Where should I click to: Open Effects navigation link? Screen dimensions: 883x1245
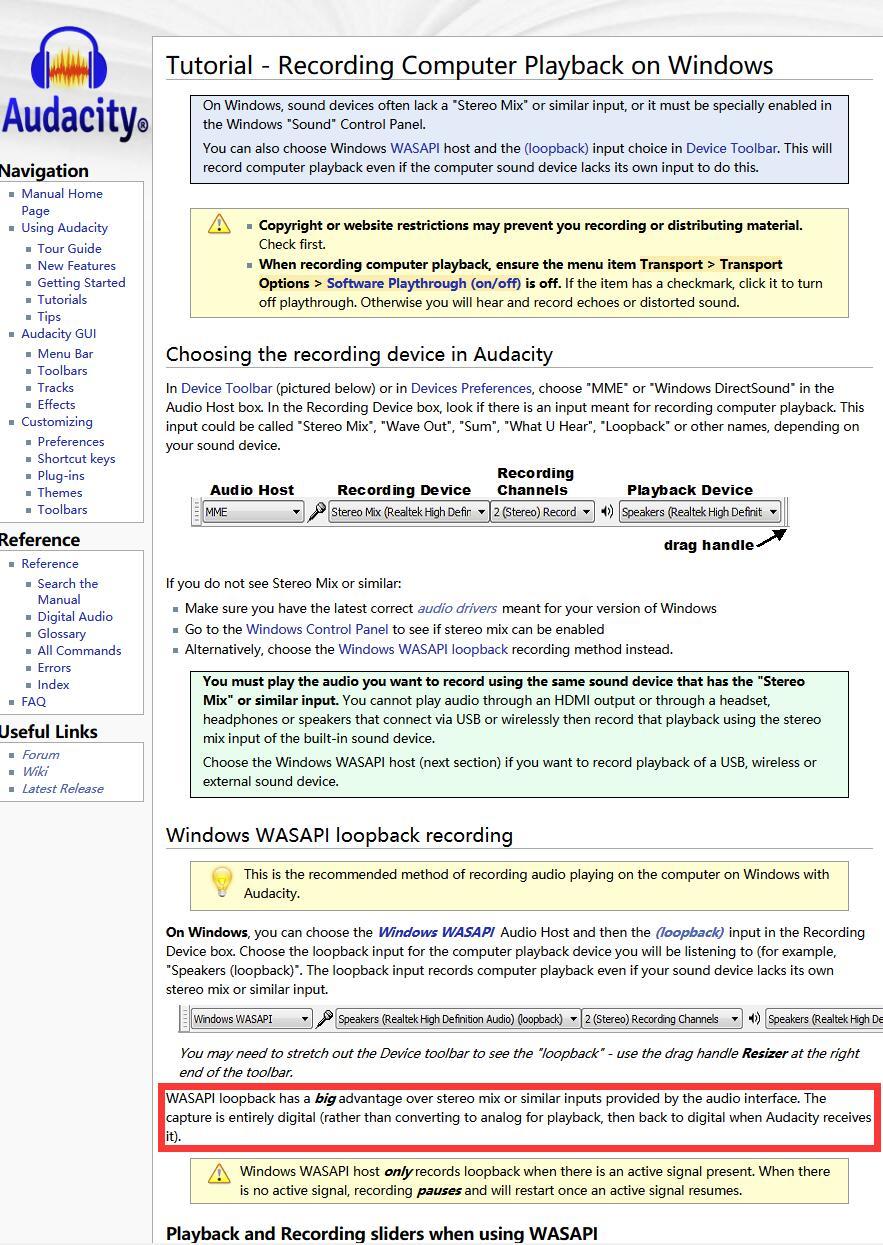pos(57,405)
